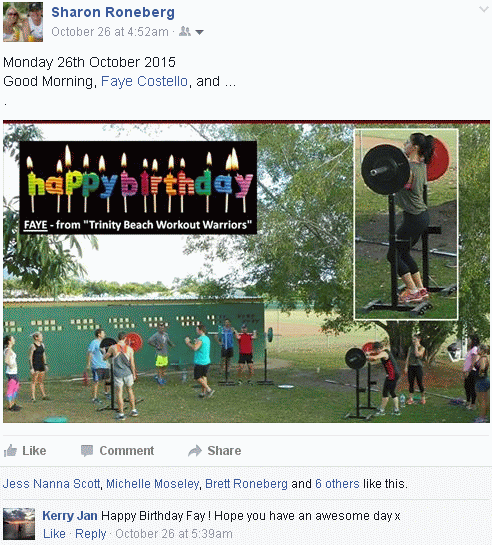The width and height of the screenshot is (492, 545).
Task: Click the Share button label
Action: [x=224, y=451]
